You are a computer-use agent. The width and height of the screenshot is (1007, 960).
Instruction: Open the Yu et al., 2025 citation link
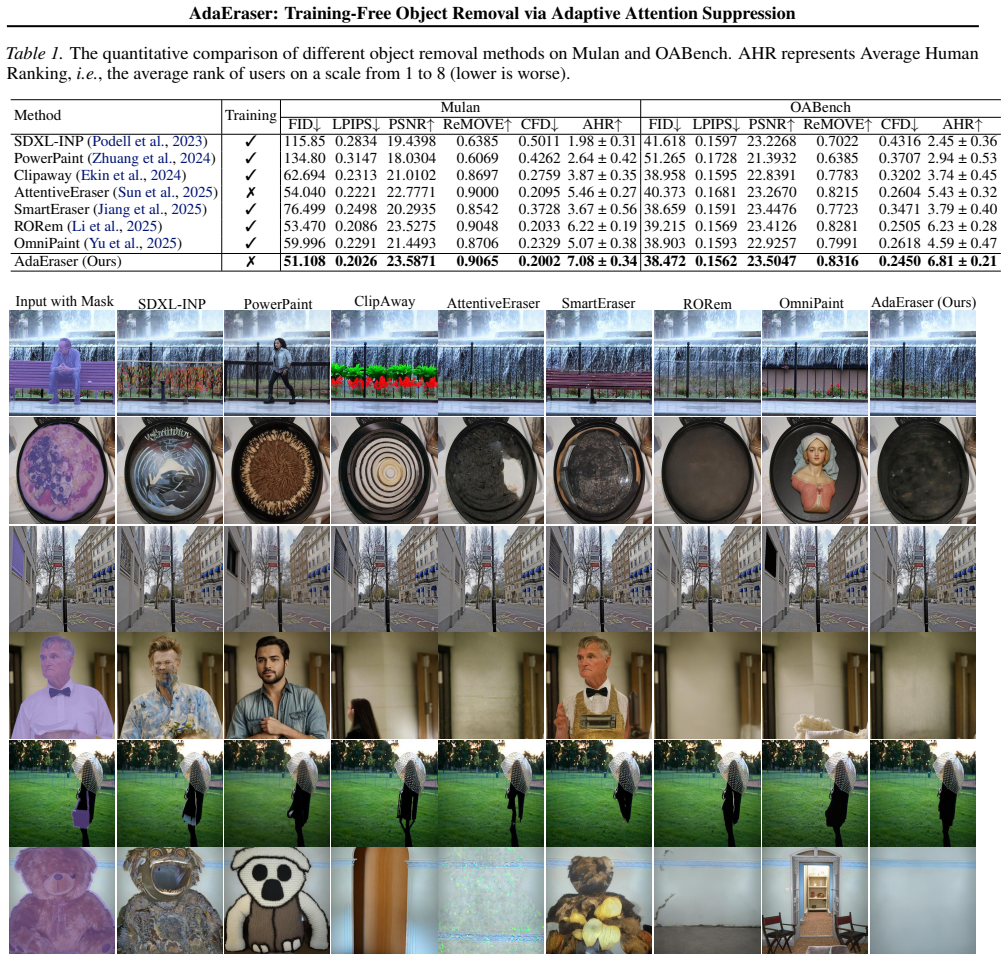(x=133, y=243)
